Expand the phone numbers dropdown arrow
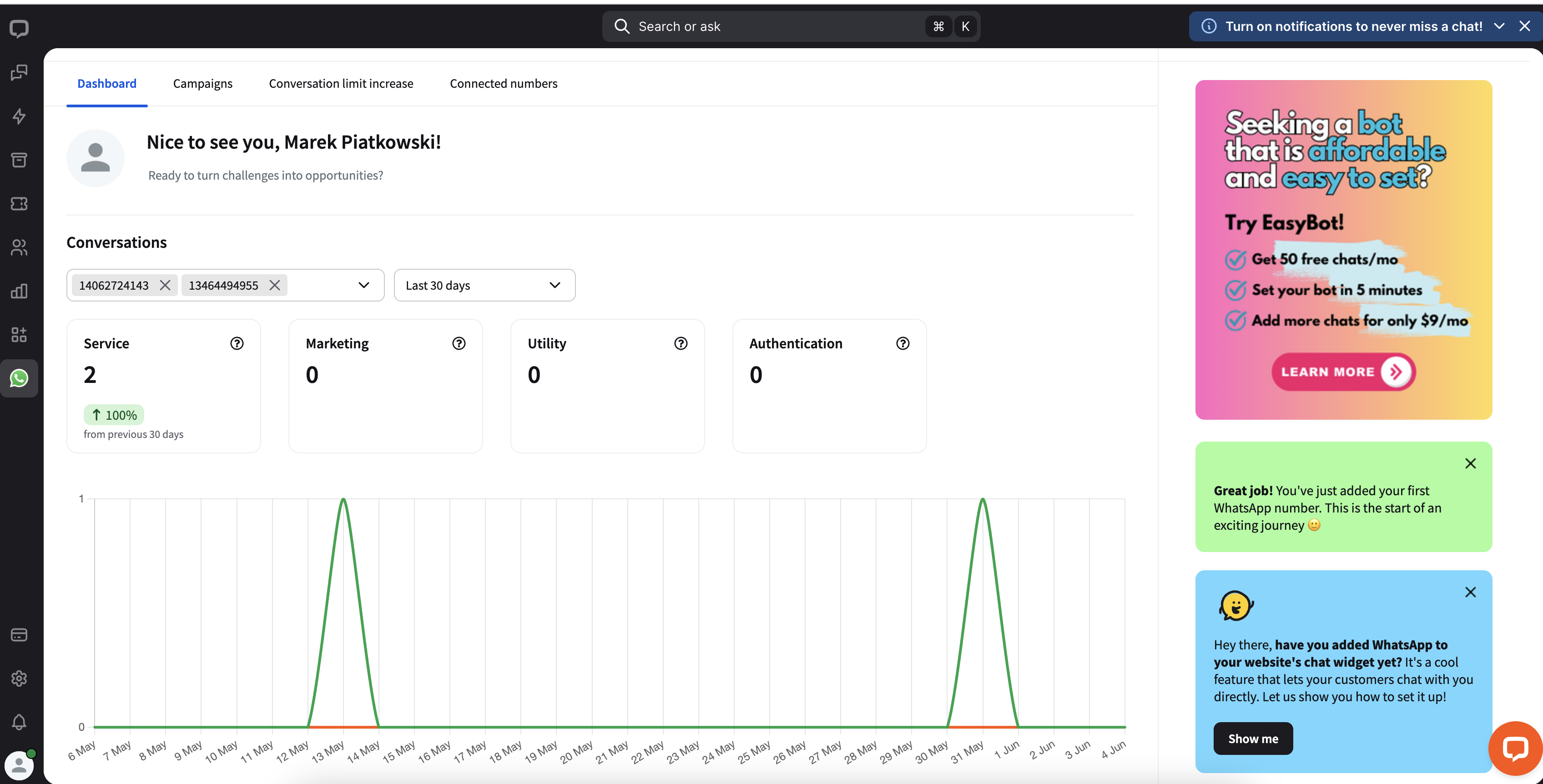Screen dimensions: 1543x784 pos(363,285)
